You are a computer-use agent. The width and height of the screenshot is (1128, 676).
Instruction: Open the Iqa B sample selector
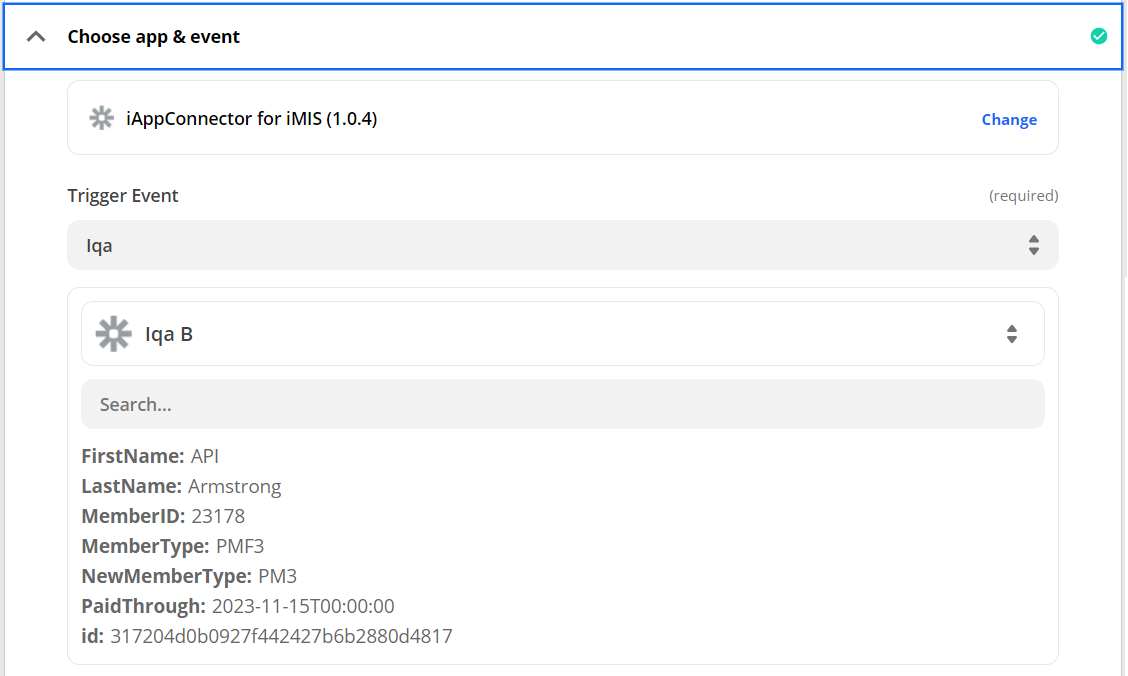562,334
